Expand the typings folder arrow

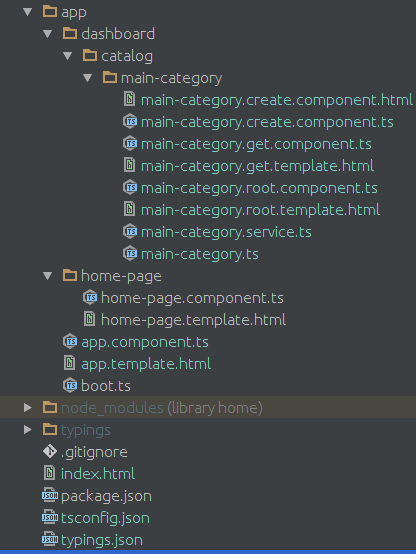[28, 429]
